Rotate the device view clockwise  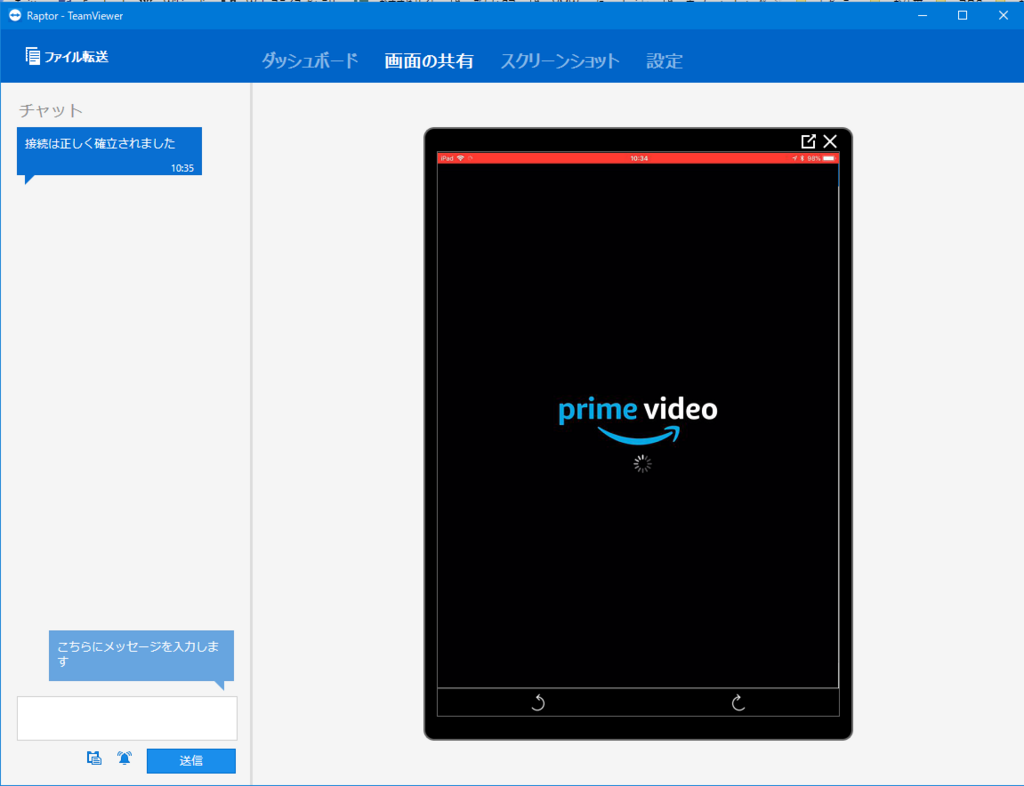[x=738, y=702]
